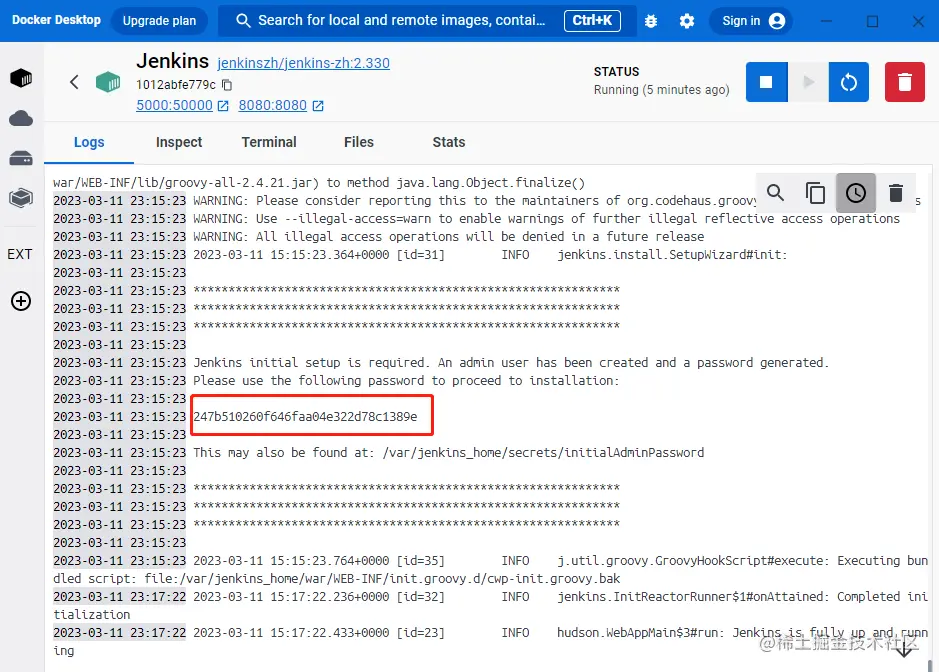Switch to the Inspect tab
The image size is (939, 672).
178,142
